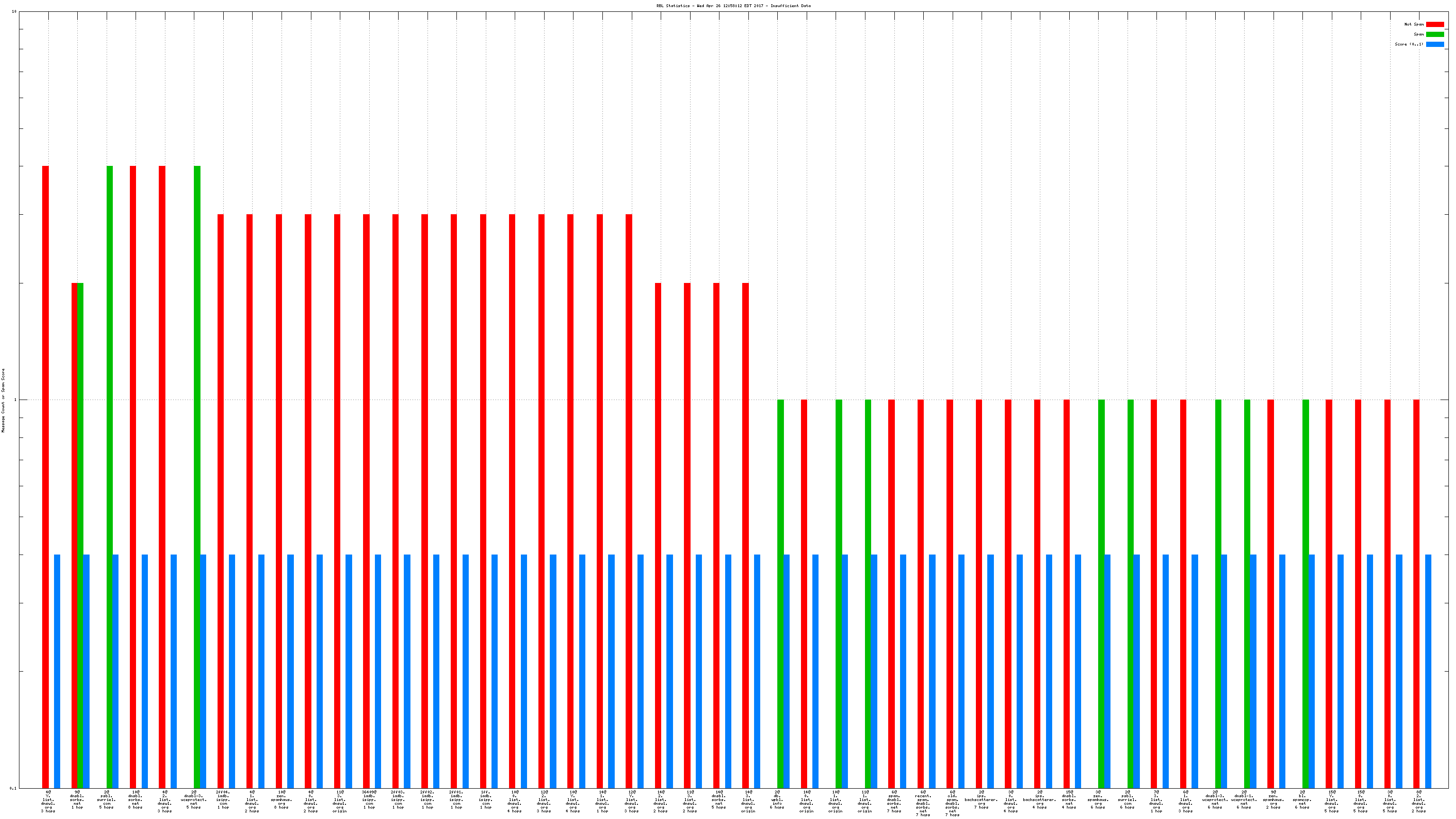Click the 36409@ iadb.isipp.com axis label
1456x819 pixels.
pyautogui.click(x=369, y=800)
